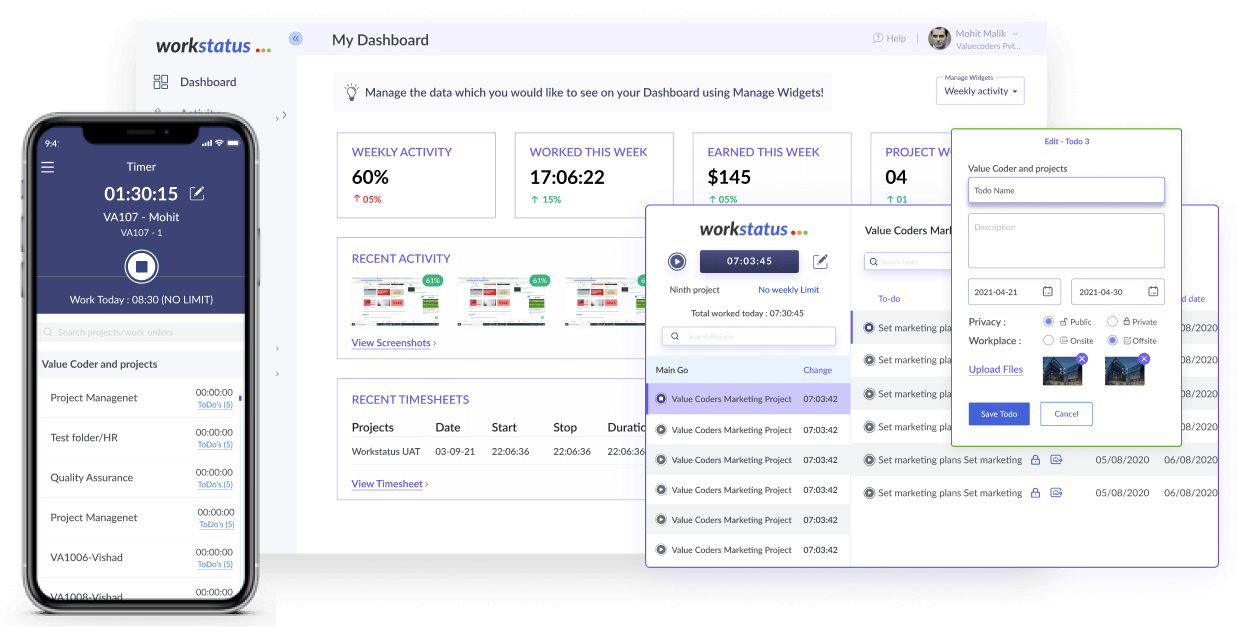
Task: Select the Private privacy radio button
Action: 1112,322
